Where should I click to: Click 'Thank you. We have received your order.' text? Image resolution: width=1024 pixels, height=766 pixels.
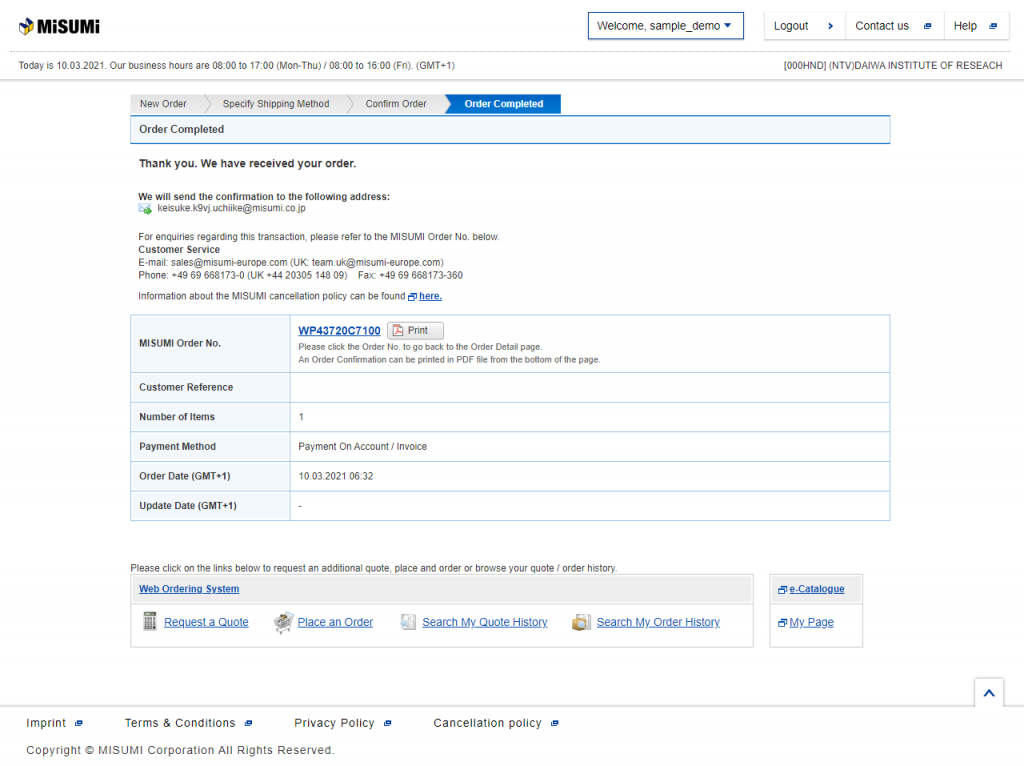(248, 163)
